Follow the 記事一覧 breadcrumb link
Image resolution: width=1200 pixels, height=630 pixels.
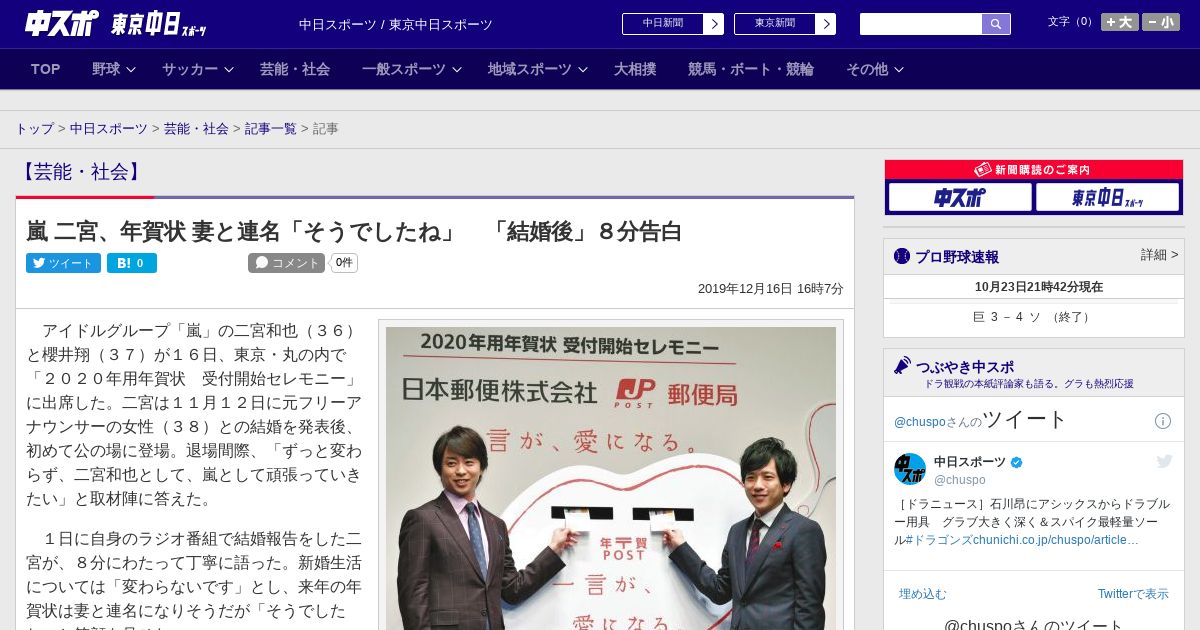click(x=271, y=129)
